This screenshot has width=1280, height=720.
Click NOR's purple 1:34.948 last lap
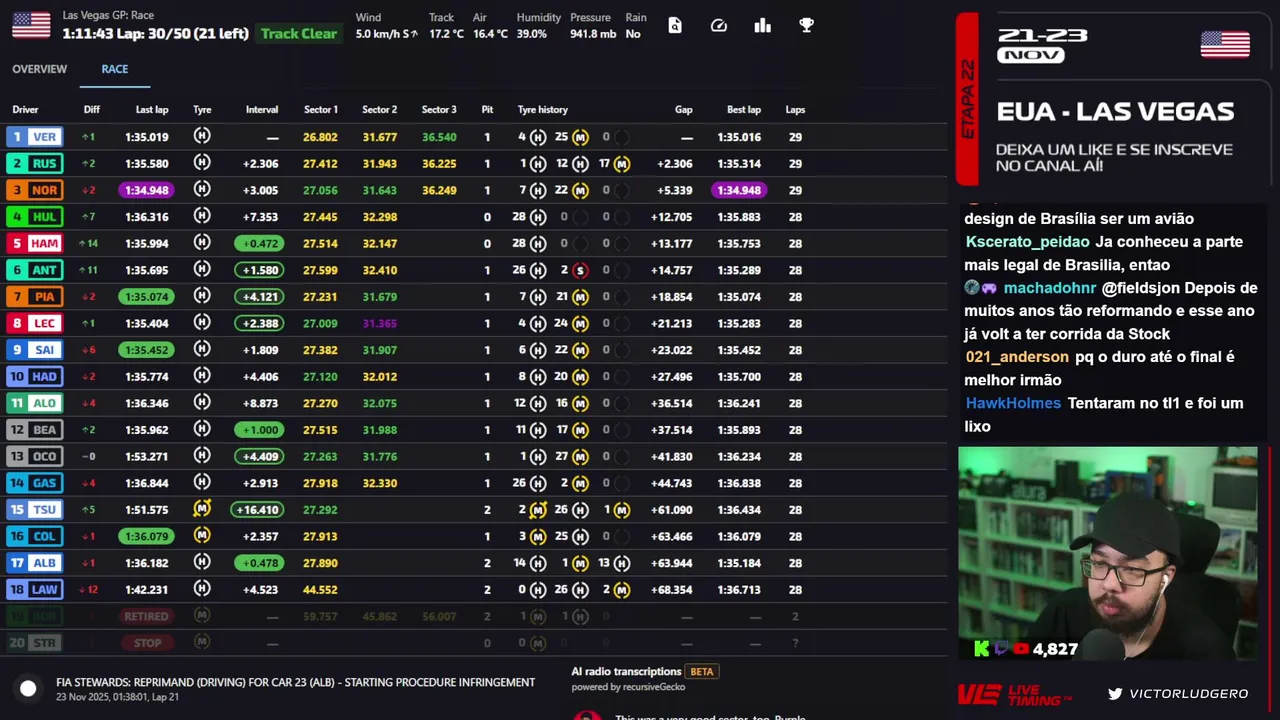pos(146,190)
